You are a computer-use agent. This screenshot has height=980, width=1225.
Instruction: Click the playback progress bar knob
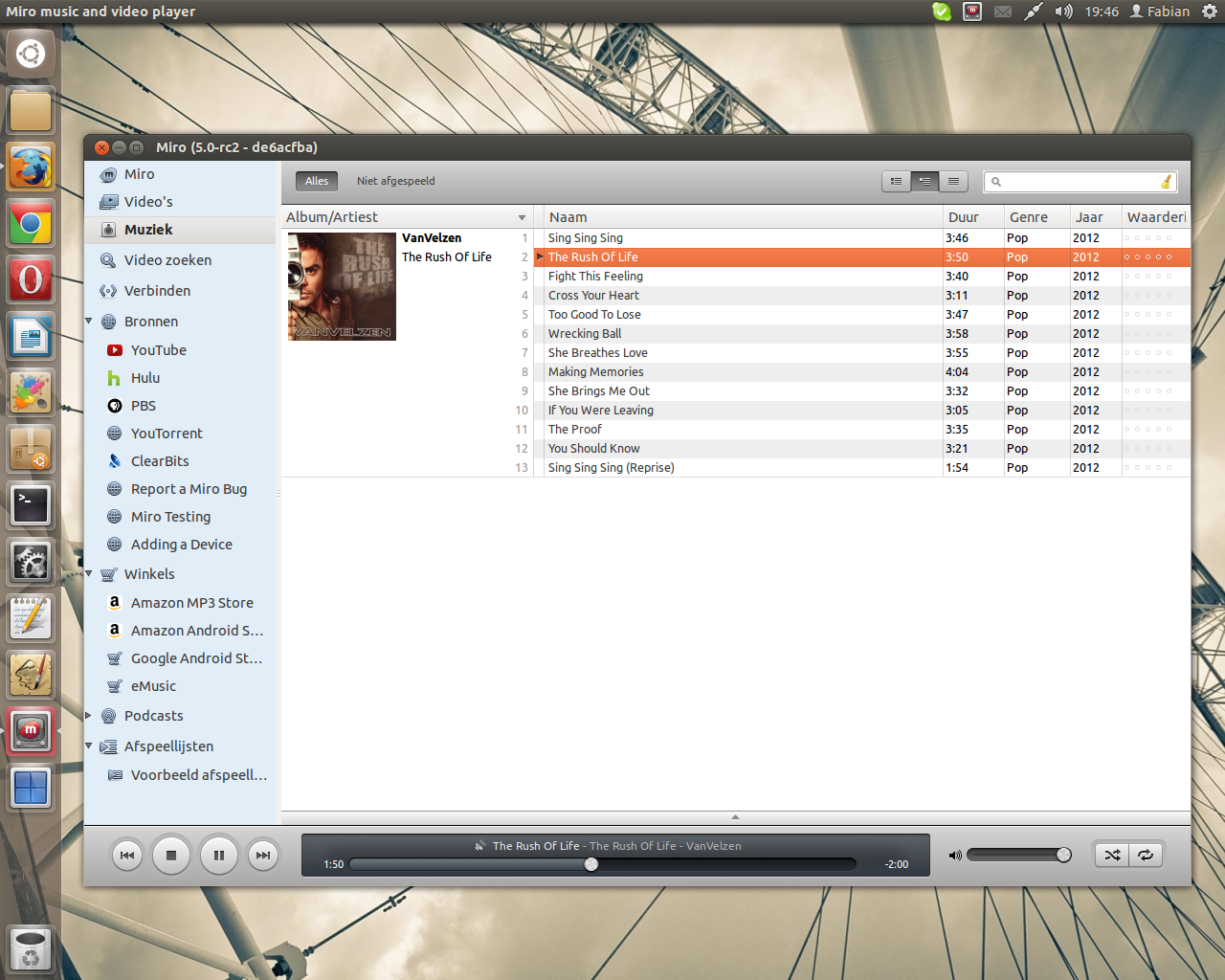coord(591,864)
